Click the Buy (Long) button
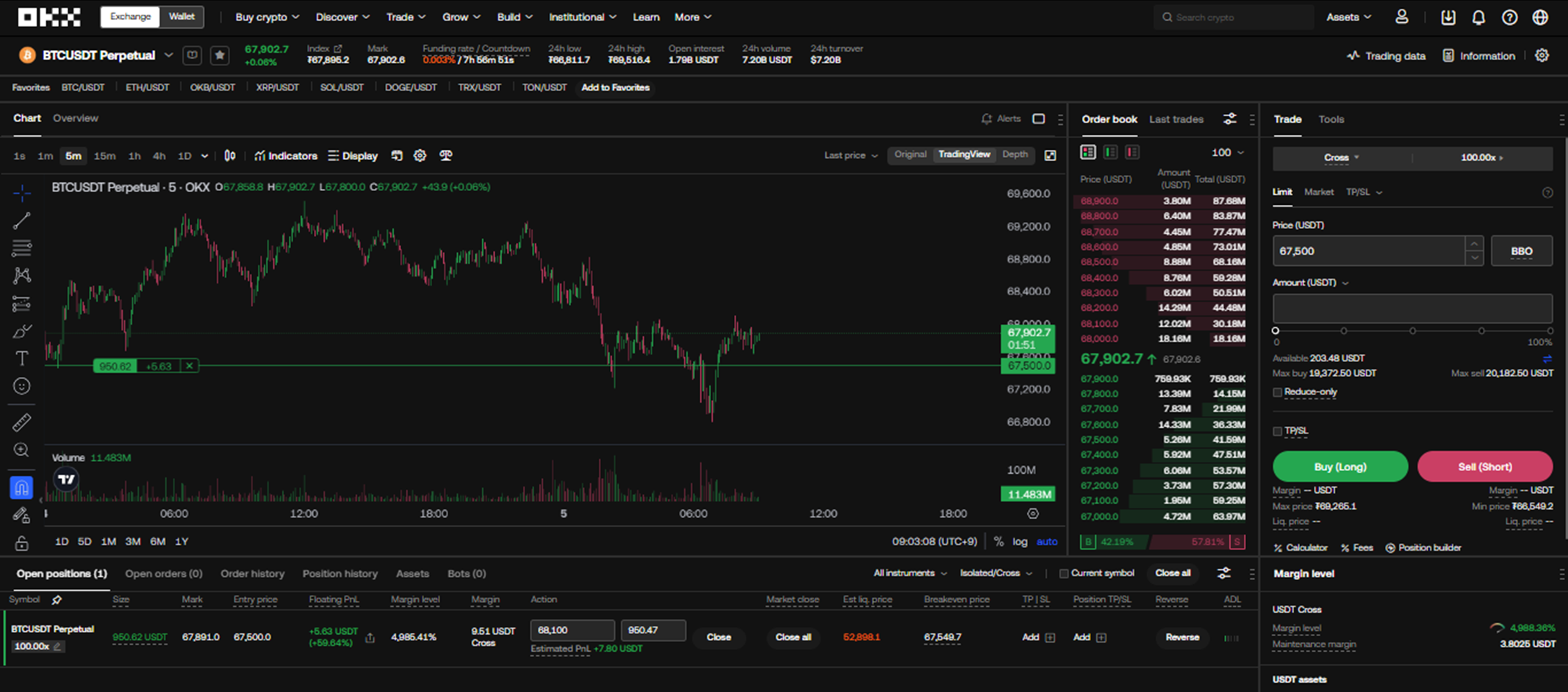 (x=1340, y=466)
